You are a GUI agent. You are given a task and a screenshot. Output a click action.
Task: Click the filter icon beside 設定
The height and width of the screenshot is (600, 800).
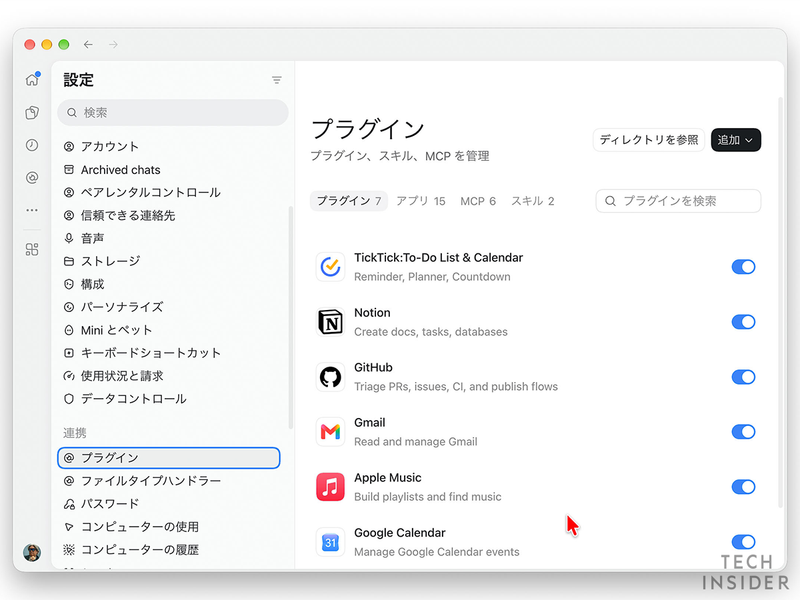[x=277, y=80]
